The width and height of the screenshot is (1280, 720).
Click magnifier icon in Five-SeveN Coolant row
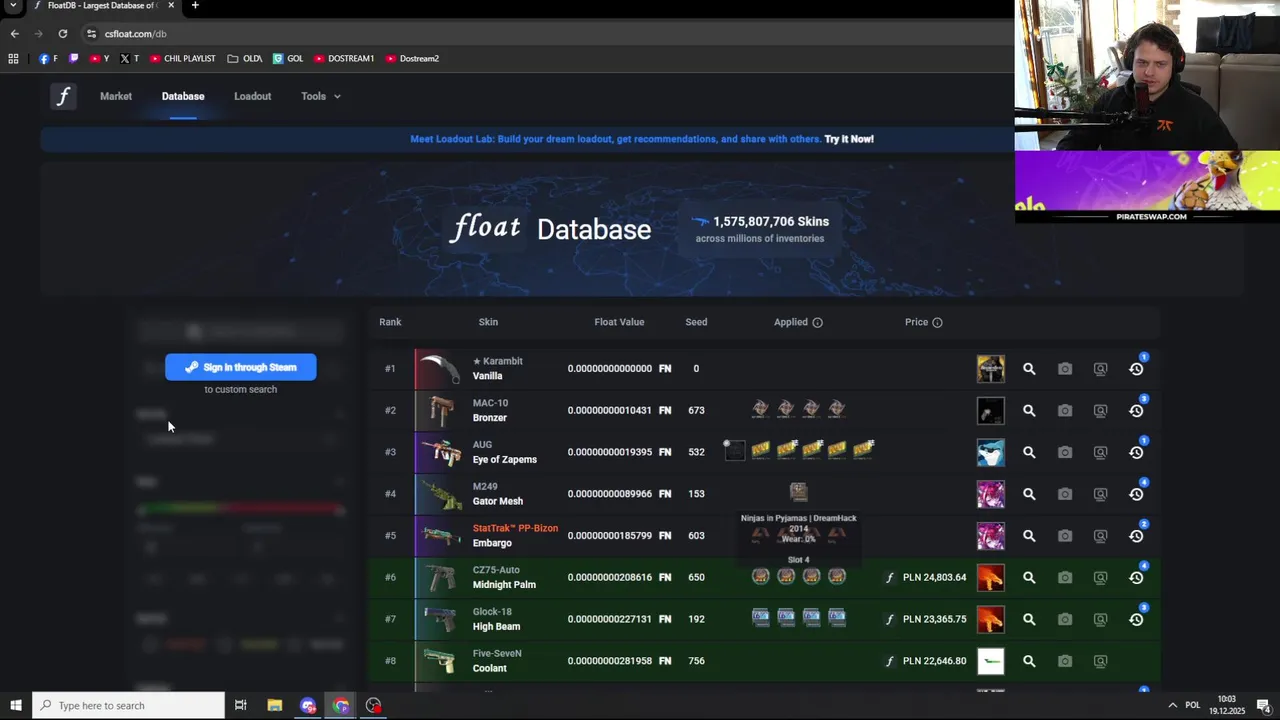coord(1029,661)
